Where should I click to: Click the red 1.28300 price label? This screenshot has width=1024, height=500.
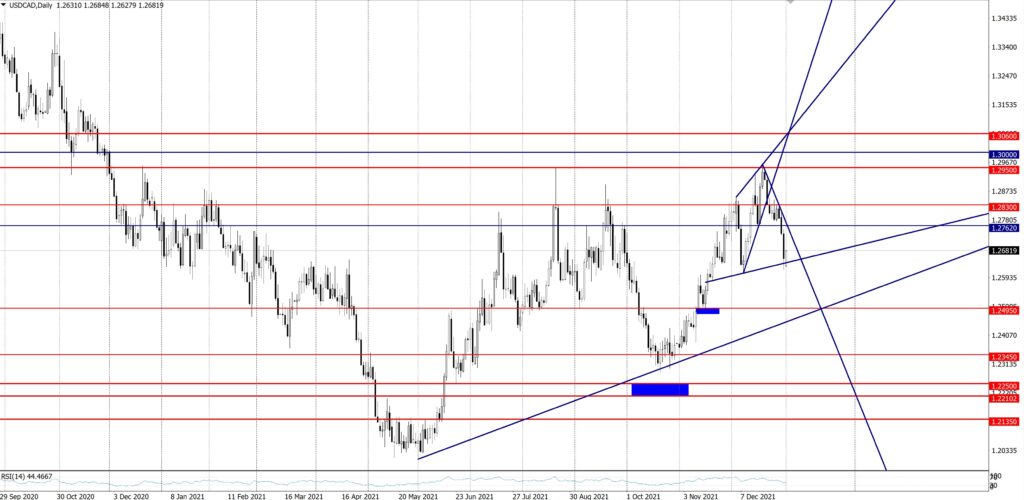tap(1004, 207)
